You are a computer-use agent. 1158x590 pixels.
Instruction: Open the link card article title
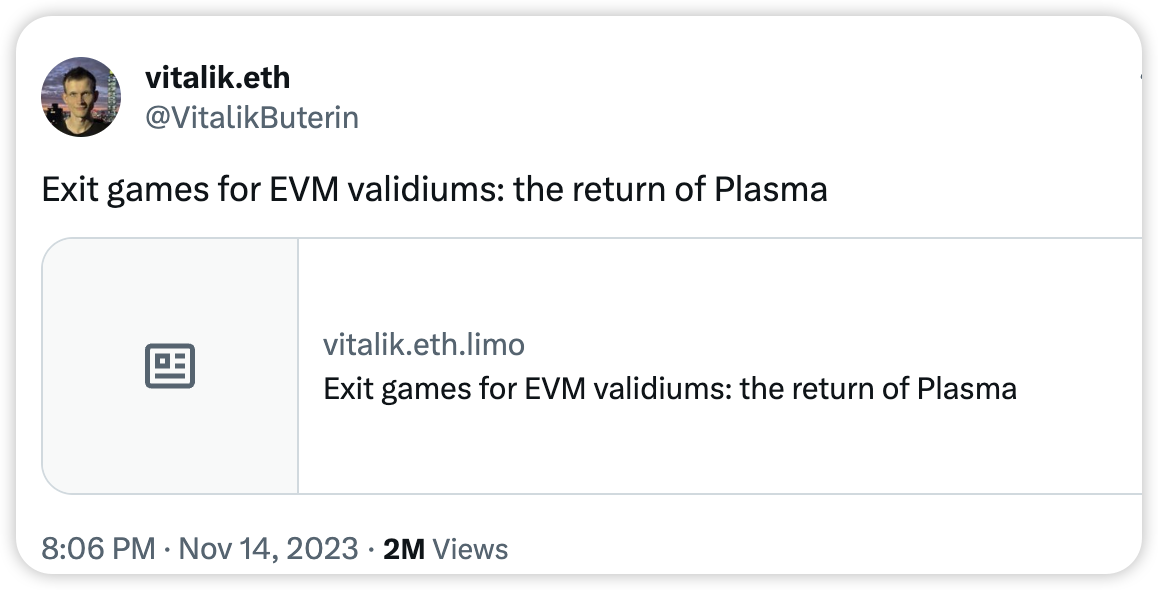(669, 388)
